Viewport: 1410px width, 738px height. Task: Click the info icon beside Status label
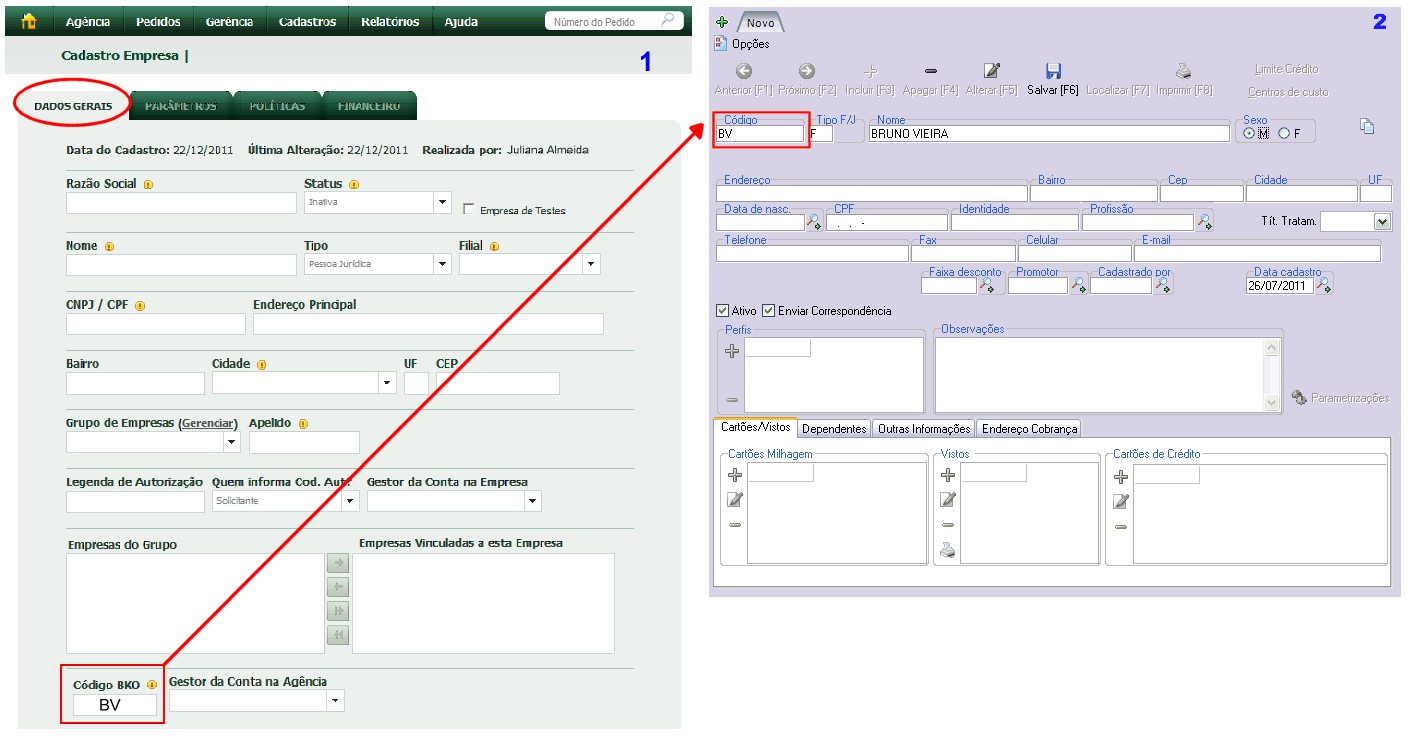pos(354,185)
